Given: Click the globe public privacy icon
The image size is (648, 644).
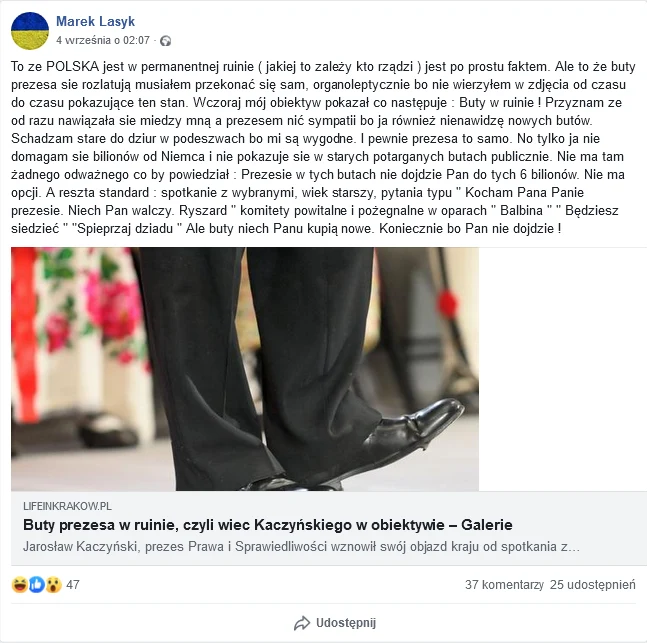Looking at the screenshot, I should click(166, 41).
